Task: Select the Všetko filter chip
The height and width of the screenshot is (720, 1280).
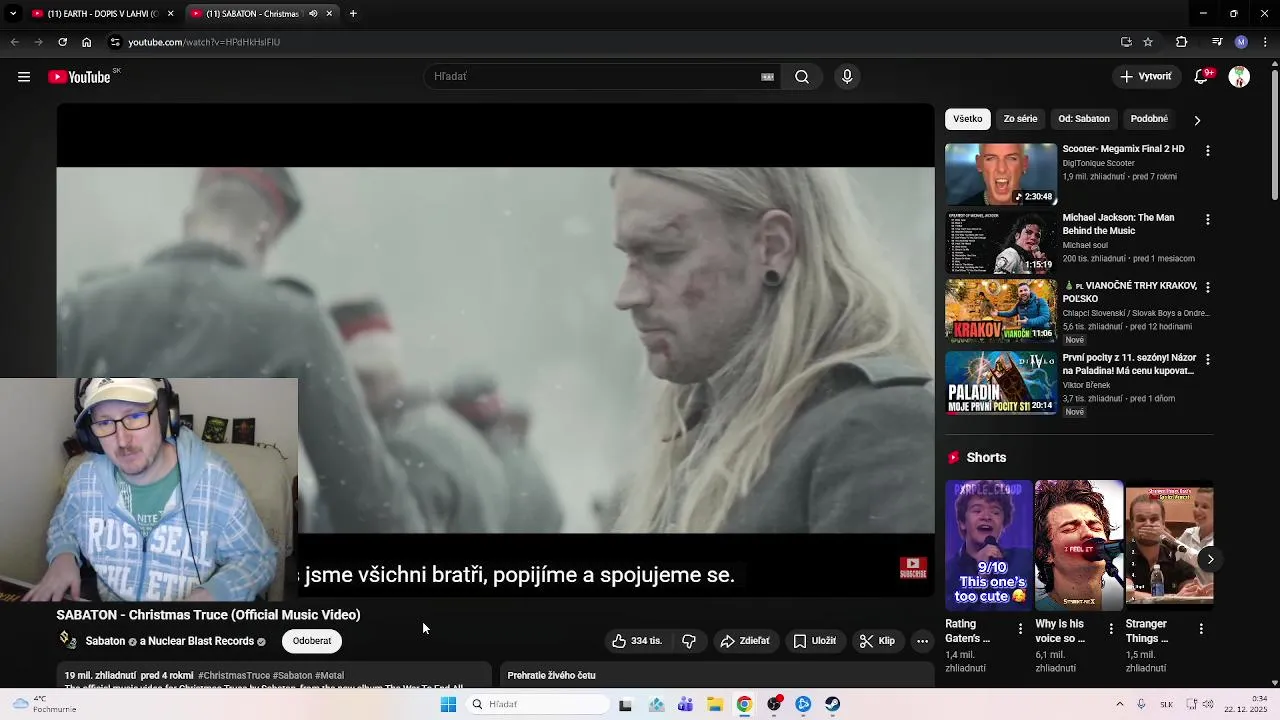Action: pyautogui.click(x=968, y=119)
